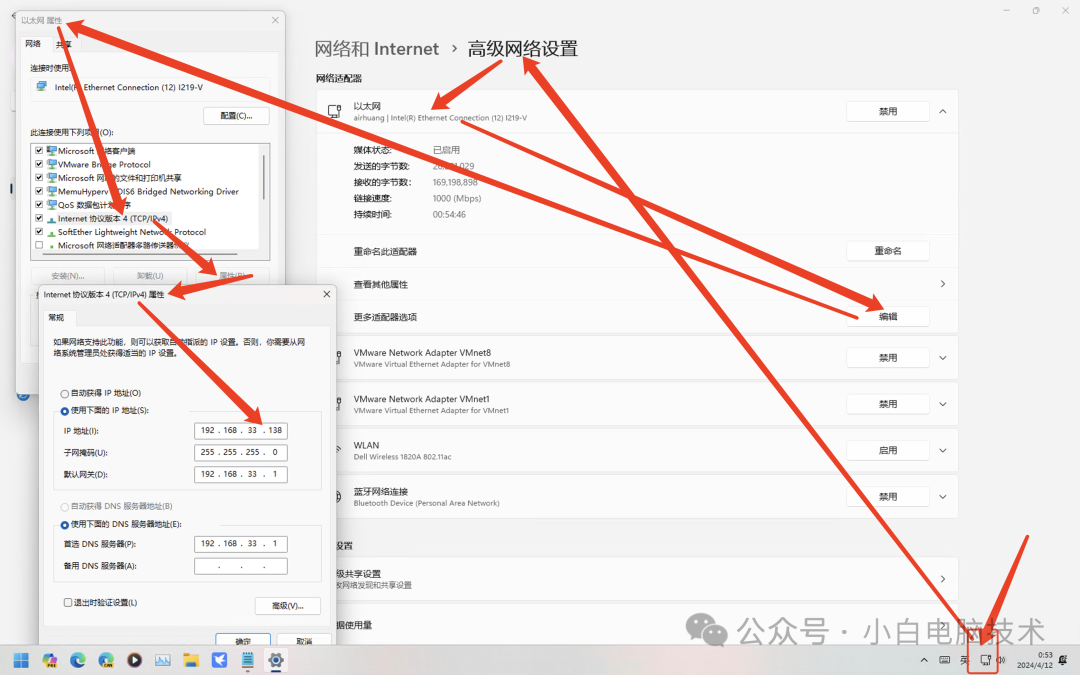Click the 备用 DNS 服务器 field
Screen dimensions: 1080x675
[x=241, y=566]
